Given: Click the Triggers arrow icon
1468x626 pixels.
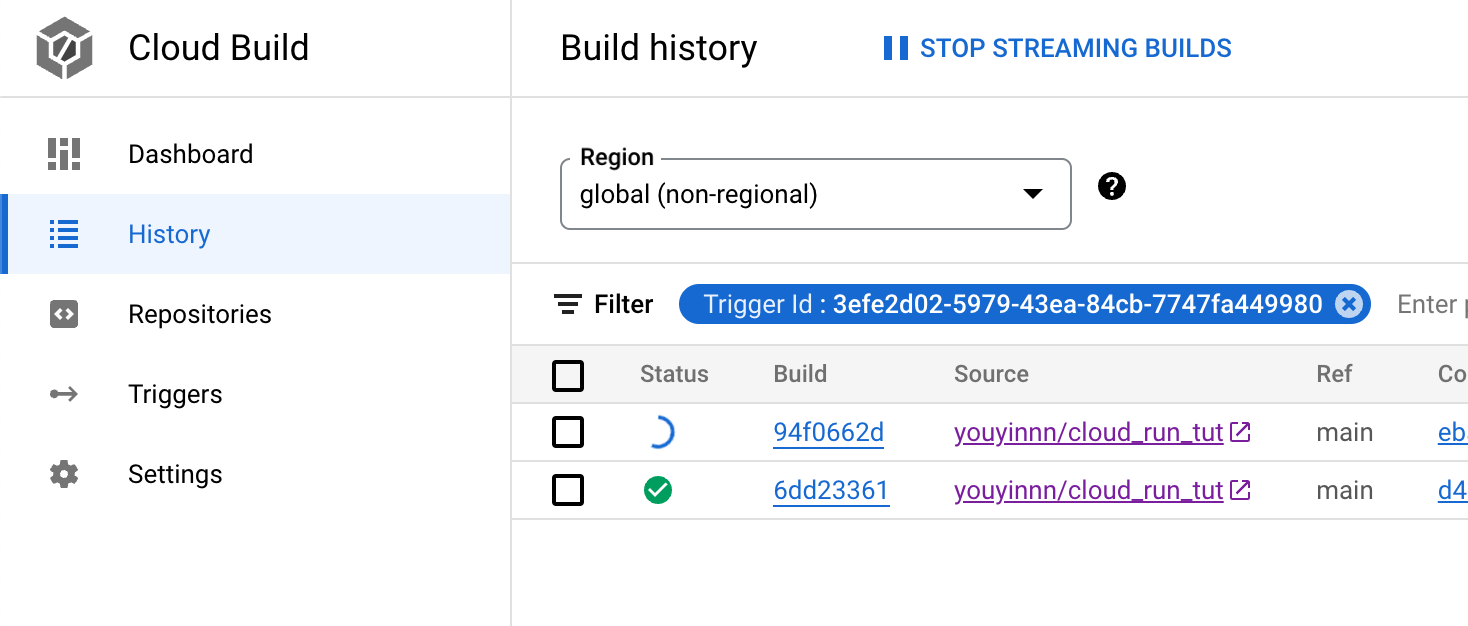Looking at the screenshot, I should point(64,394).
